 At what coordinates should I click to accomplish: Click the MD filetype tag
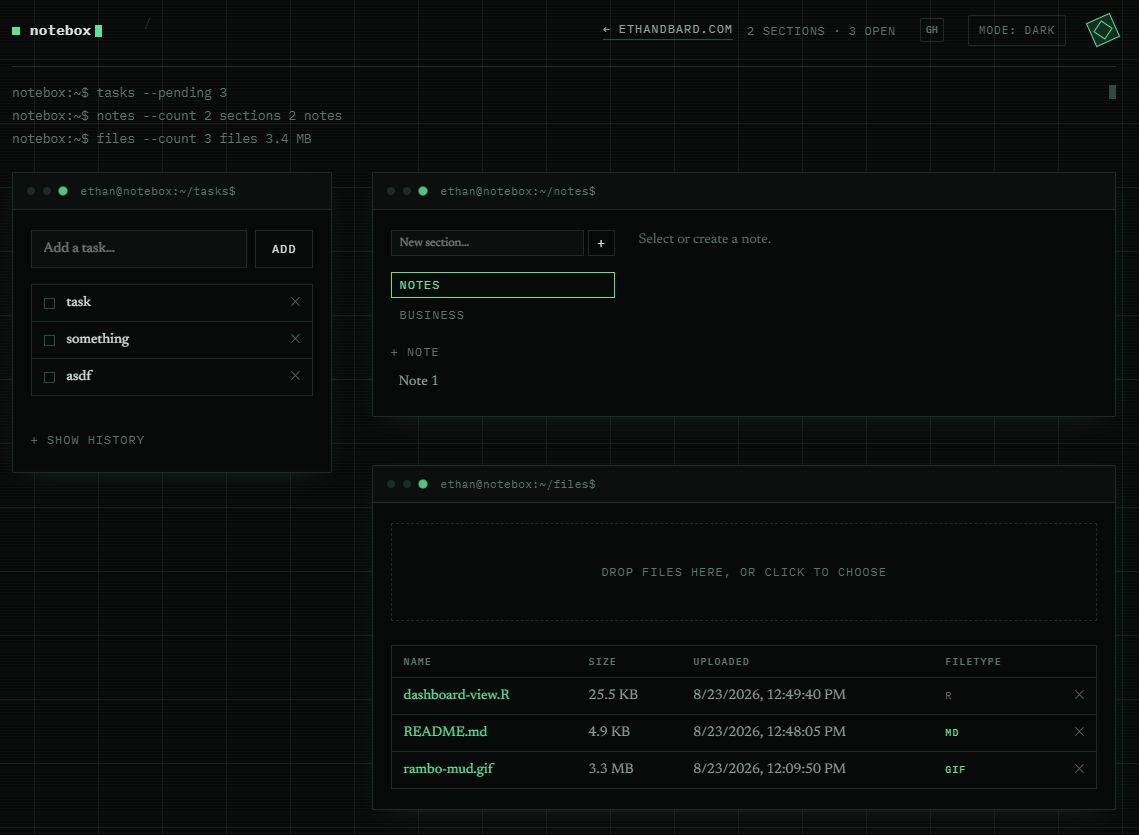click(x=952, y=733)
